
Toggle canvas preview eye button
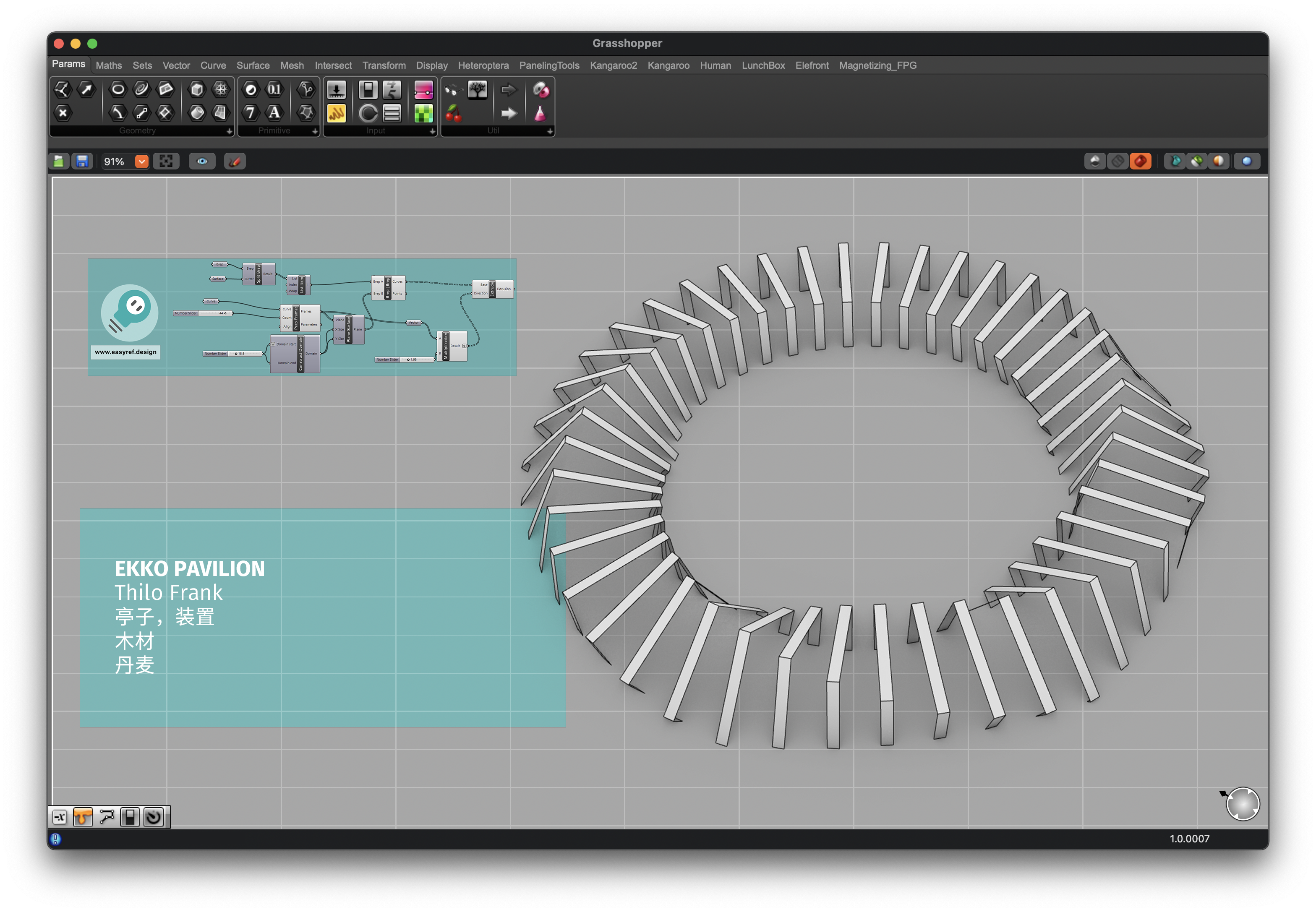[202, 162]
